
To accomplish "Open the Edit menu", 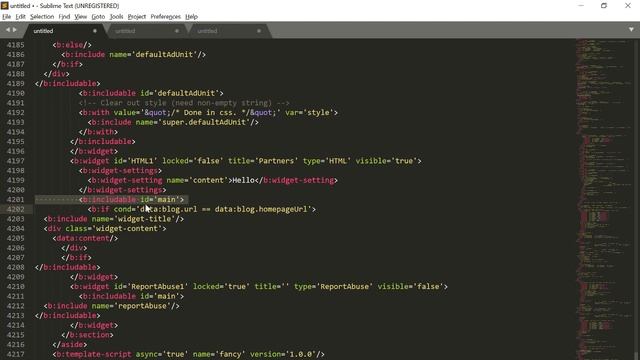I will (x=20, y=17).
